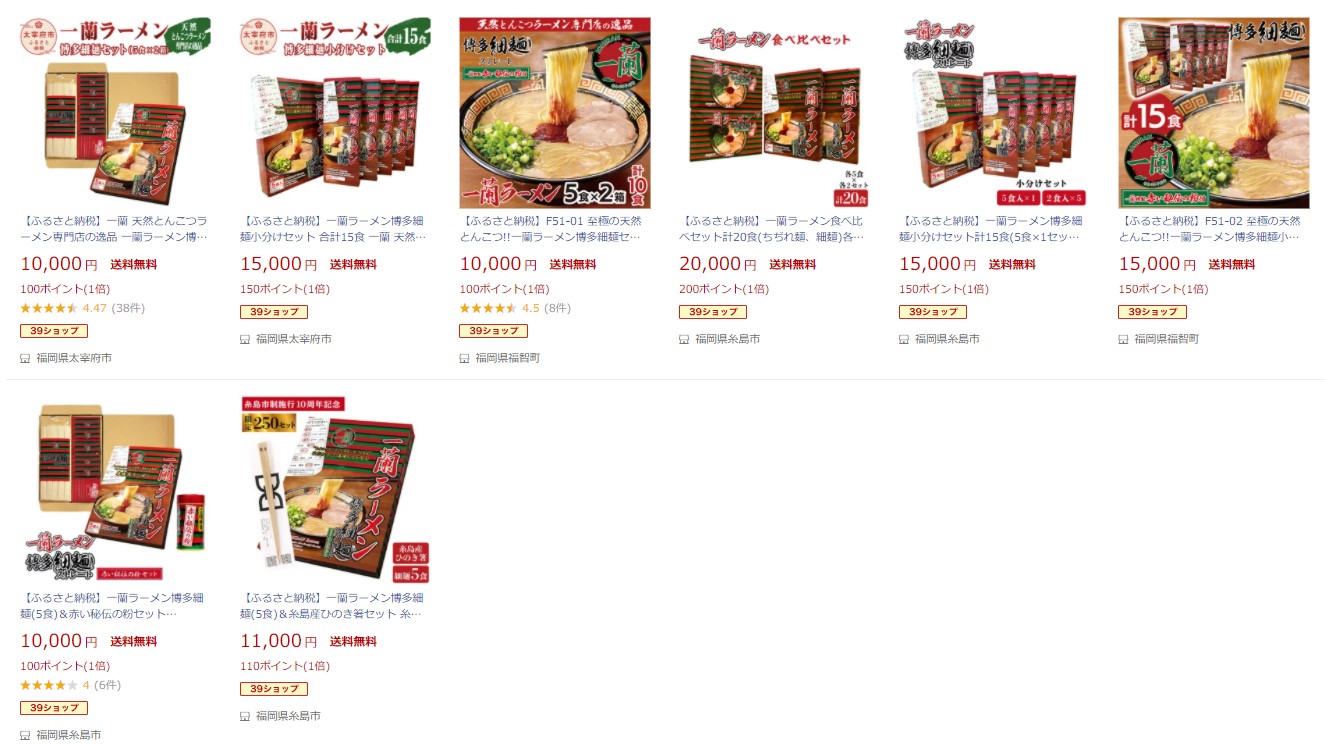Click the 39ショップ badge on the 11,000円 item
The width and height of the screenshot is (1325, 744).
tap(274, 689)
